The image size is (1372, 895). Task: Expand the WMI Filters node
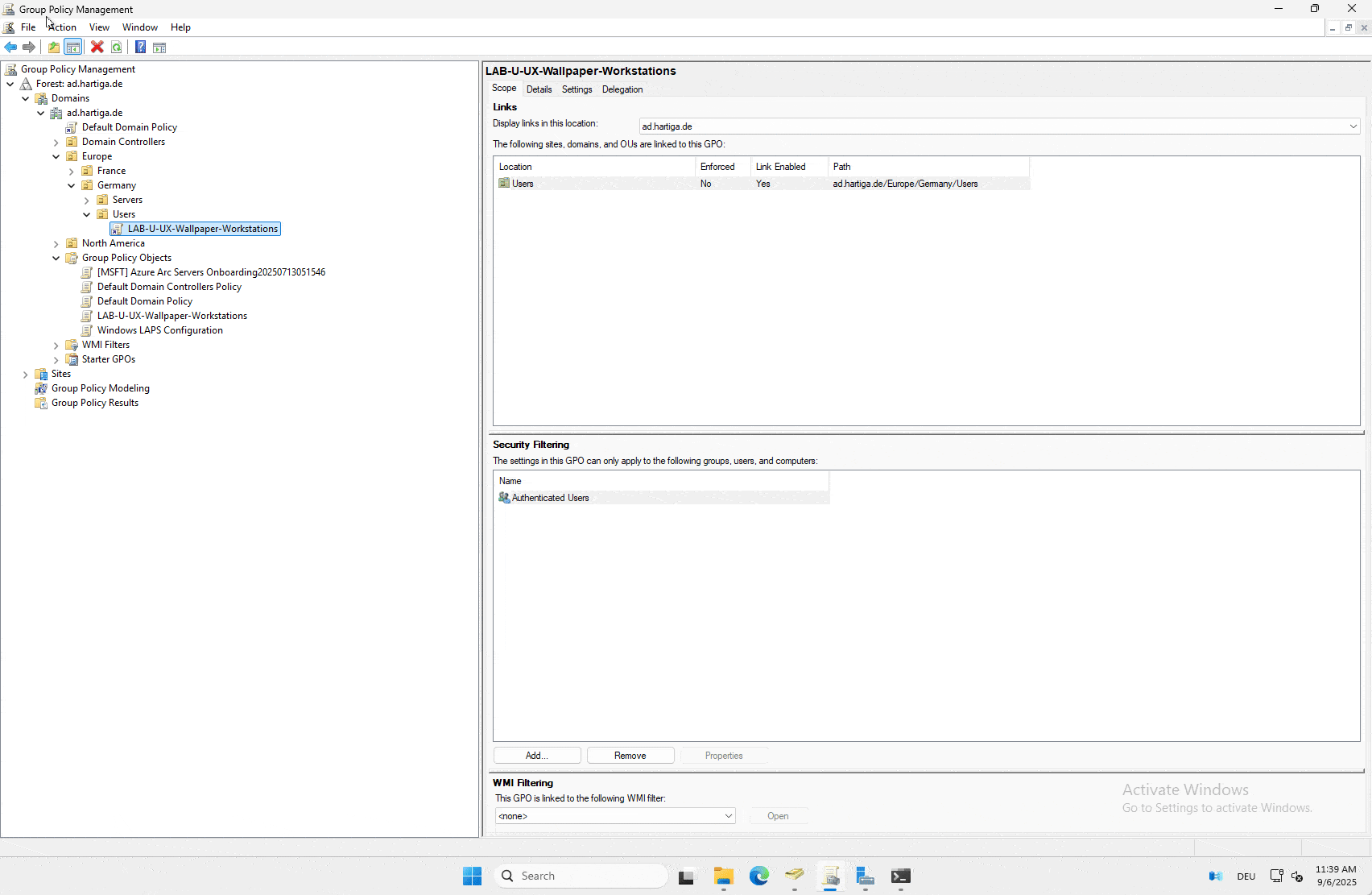[x=56, y=345]
